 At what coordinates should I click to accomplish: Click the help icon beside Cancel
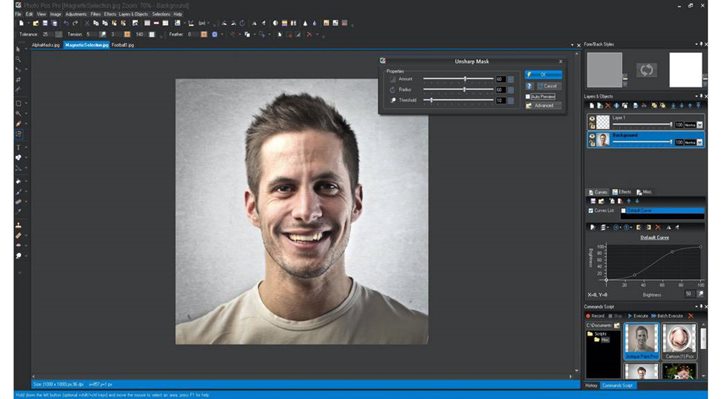coord(529,86)
